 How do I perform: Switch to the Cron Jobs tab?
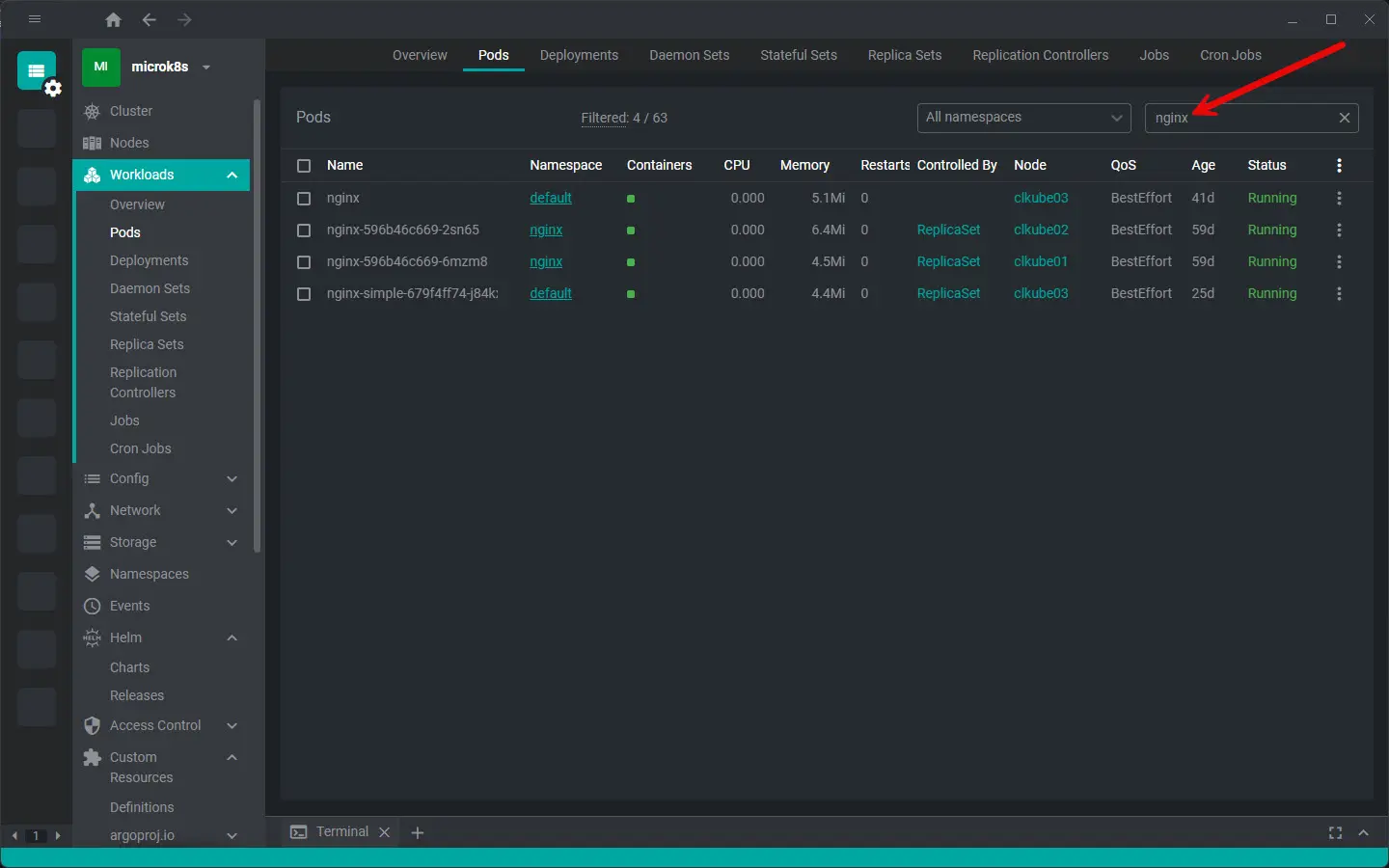click(x=1231, y=55)
